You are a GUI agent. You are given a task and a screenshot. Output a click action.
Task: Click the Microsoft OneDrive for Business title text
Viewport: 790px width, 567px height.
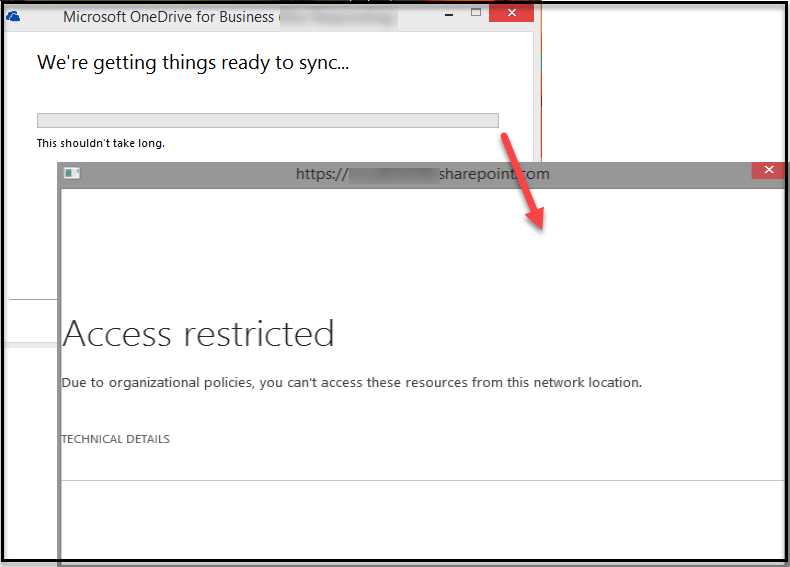point(168,17)
